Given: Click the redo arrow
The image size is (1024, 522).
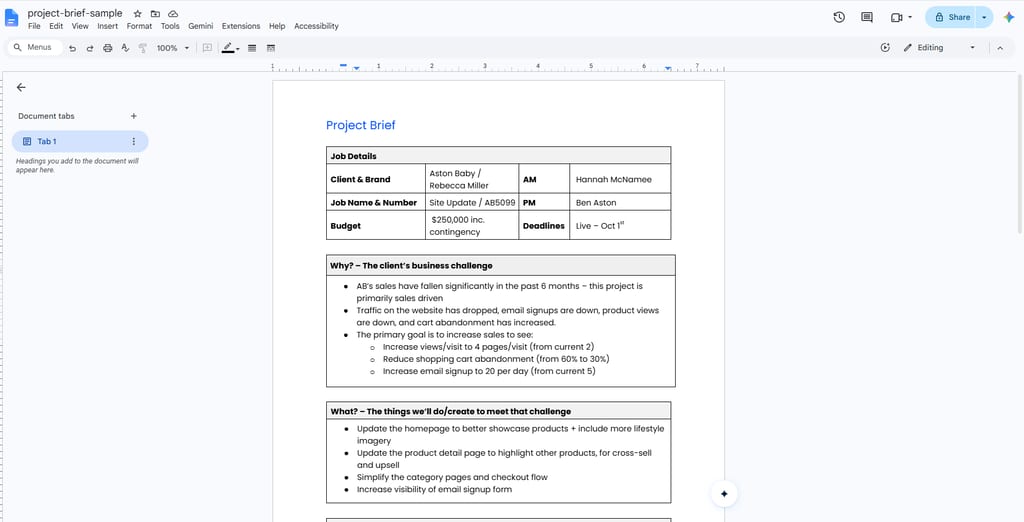Looking at the screenshot, I should coord(90,48).
